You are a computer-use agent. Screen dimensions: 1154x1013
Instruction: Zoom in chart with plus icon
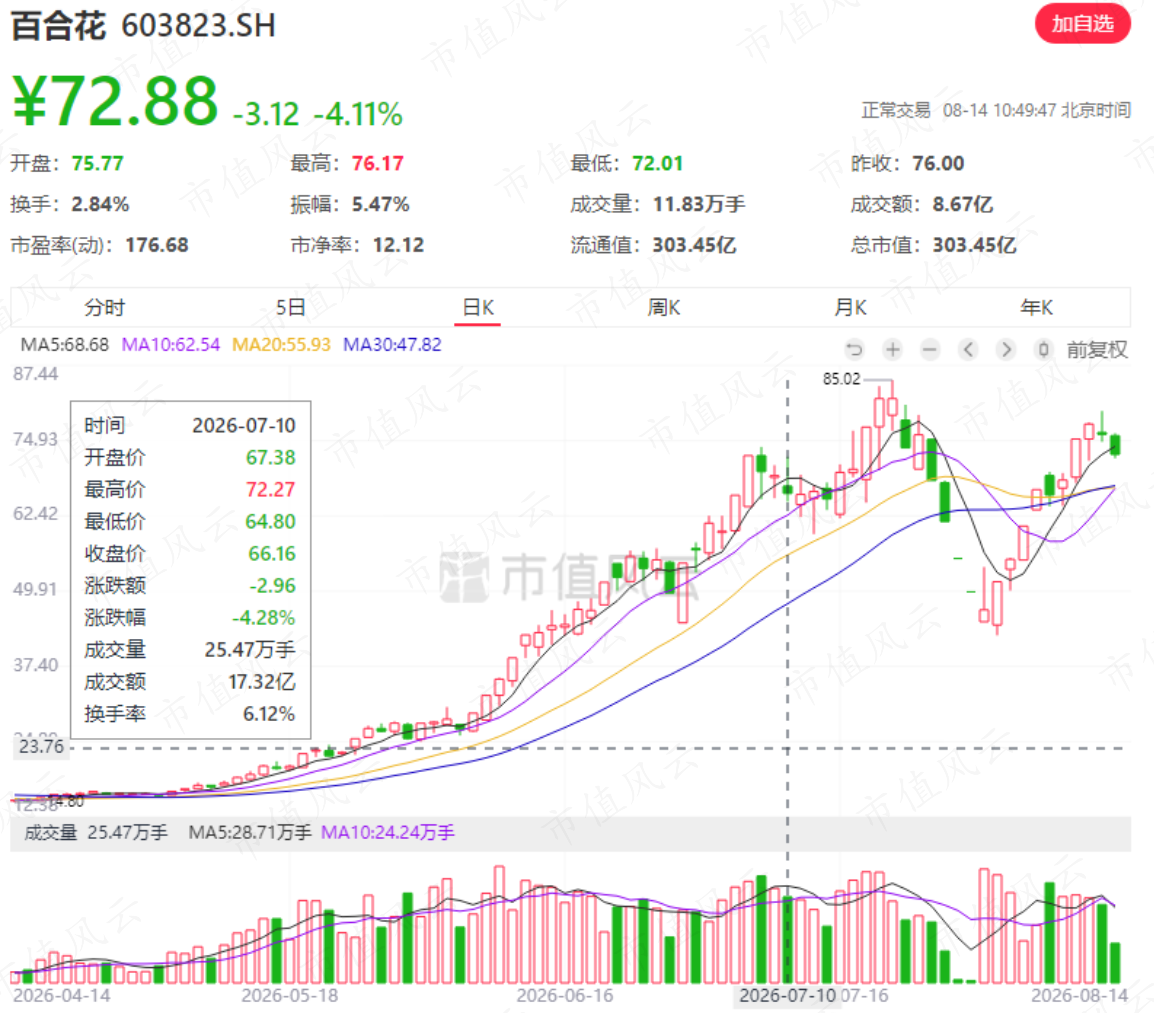click(x=893, y=349)
